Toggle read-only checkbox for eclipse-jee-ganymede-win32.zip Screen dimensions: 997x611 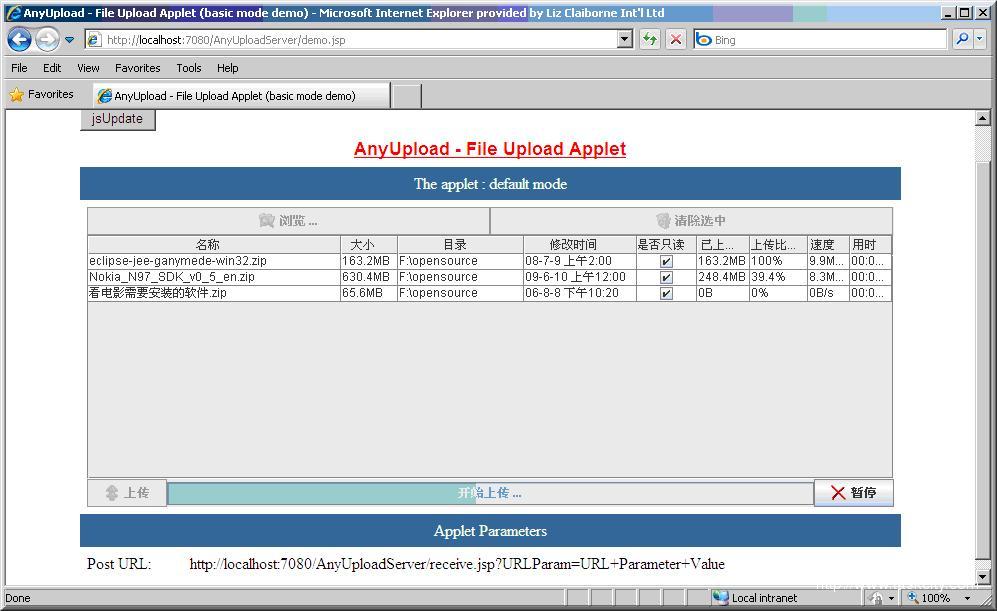pyautogui.click(x=666, y=261)
